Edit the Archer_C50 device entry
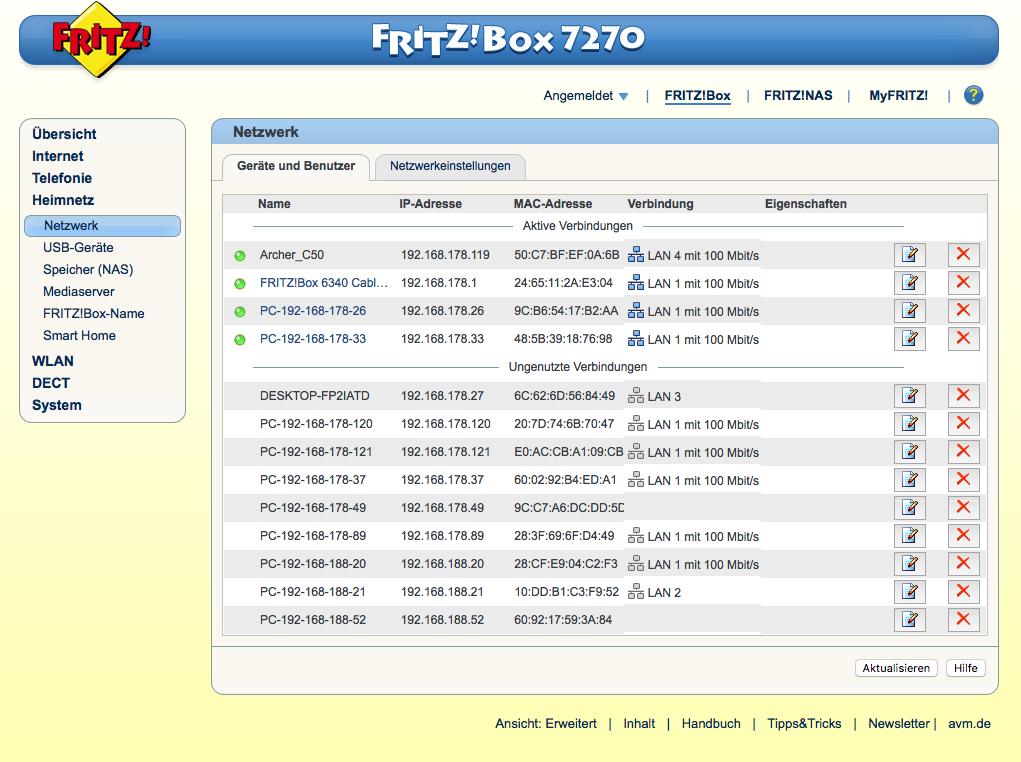This screenshot has height=762, width=1021. tap(910, 255)
